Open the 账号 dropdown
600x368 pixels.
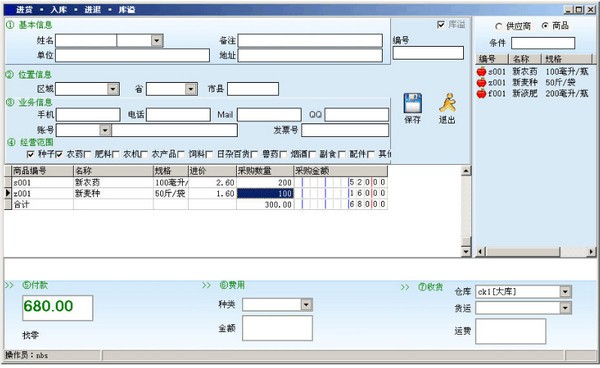point(105,130)
